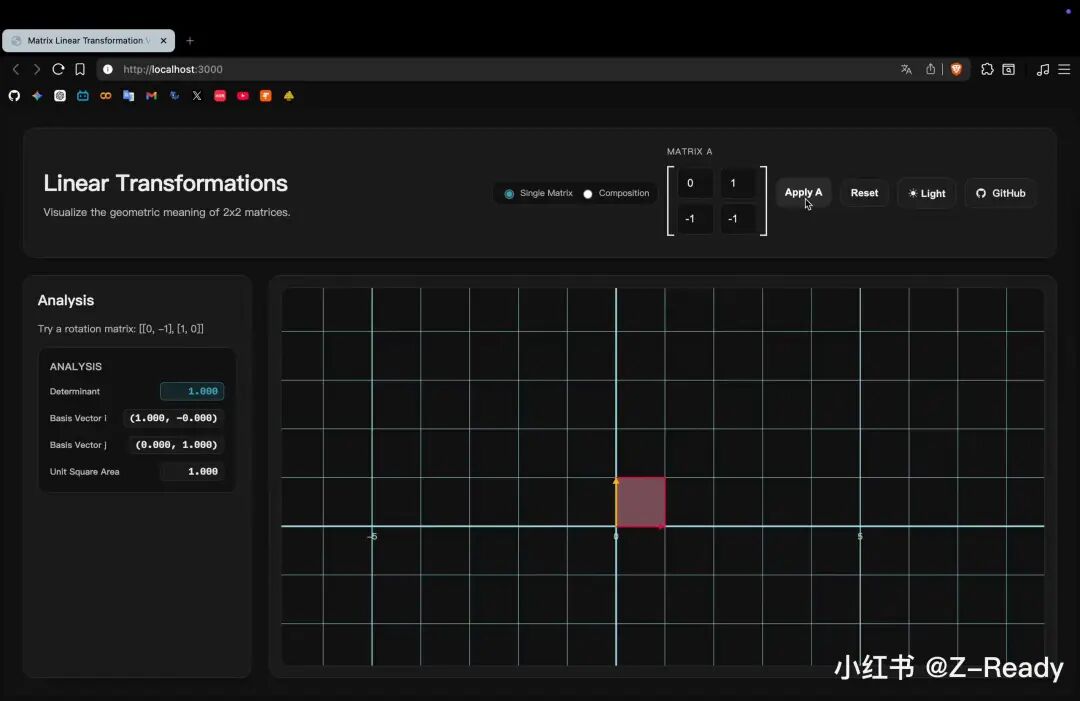
Task: Open the Gemini sparkle bookmark
Action: click(37, 96)
